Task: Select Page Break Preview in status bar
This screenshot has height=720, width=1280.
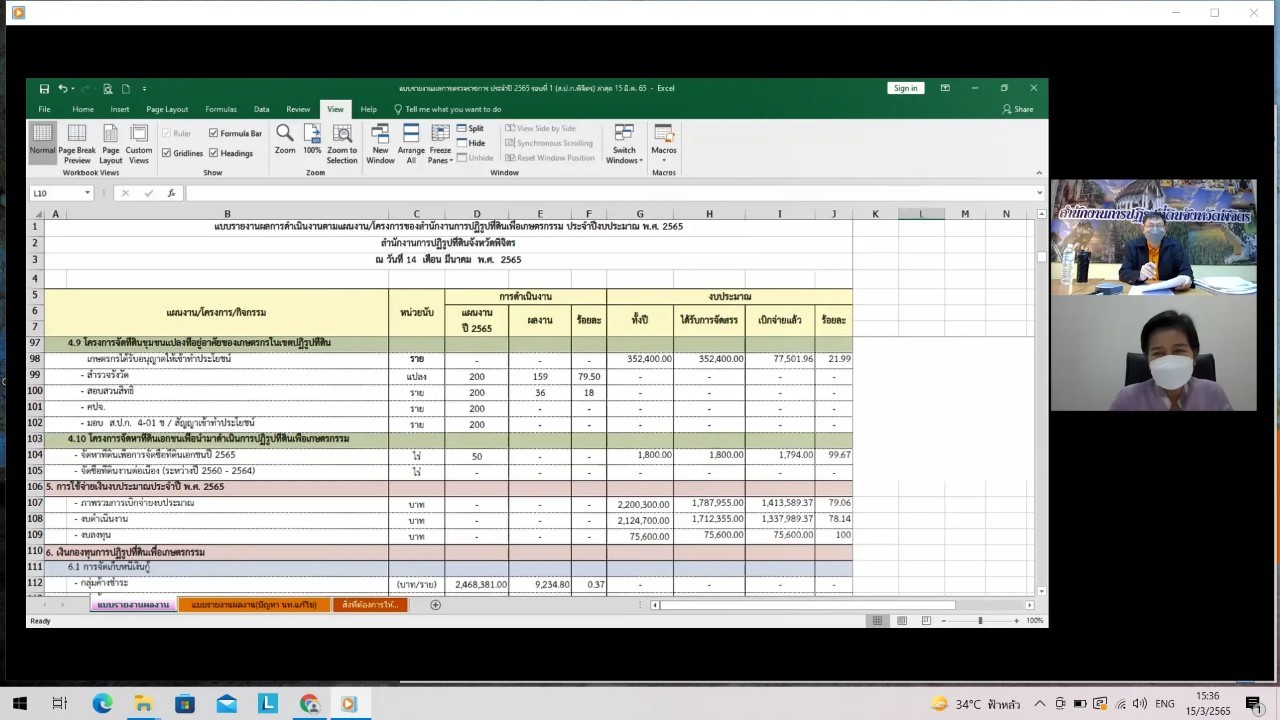Action: point(925,621)
